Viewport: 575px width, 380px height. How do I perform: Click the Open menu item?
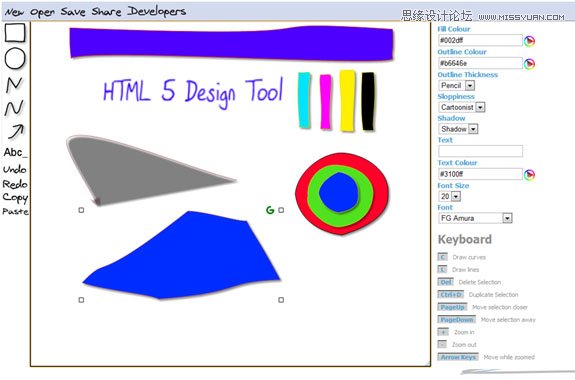pyautogui.click(x=42, y=12)
